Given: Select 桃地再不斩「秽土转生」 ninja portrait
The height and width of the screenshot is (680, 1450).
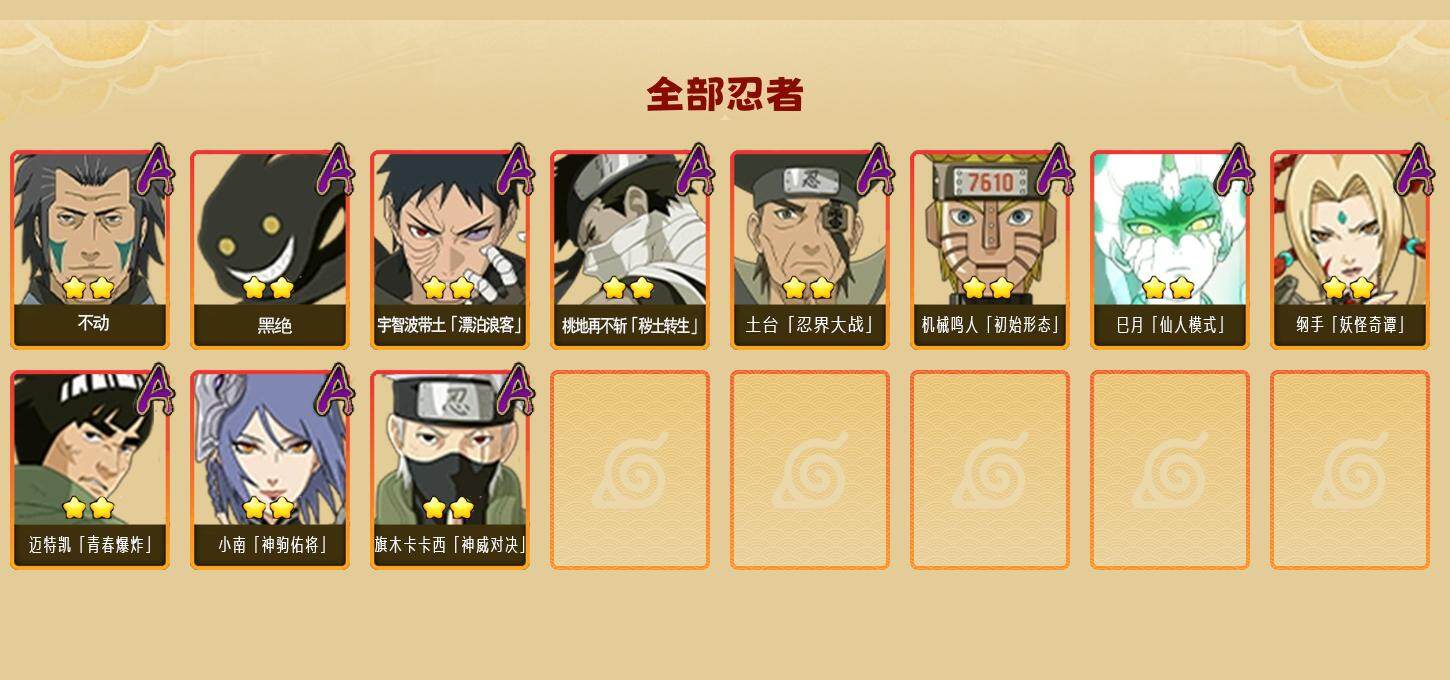Looking at the screenshot, I should pos(630,250).
